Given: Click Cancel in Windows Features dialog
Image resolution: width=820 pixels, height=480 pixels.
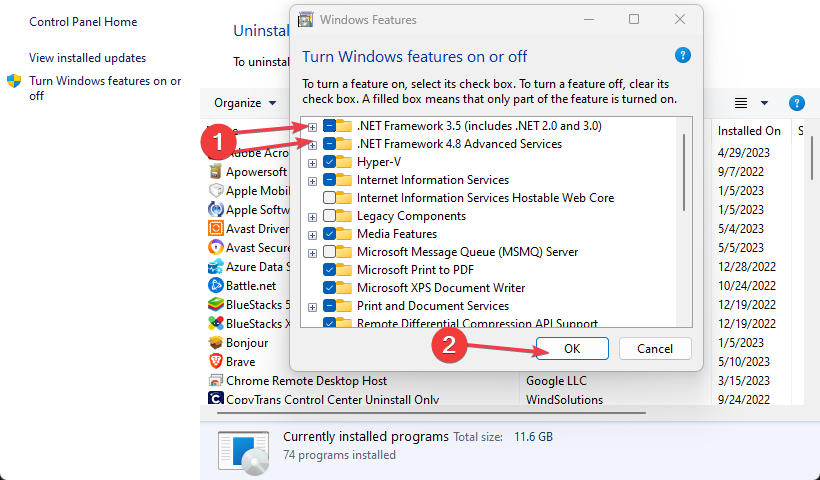Looking at the screenshot, I should (x=655, y=349).
